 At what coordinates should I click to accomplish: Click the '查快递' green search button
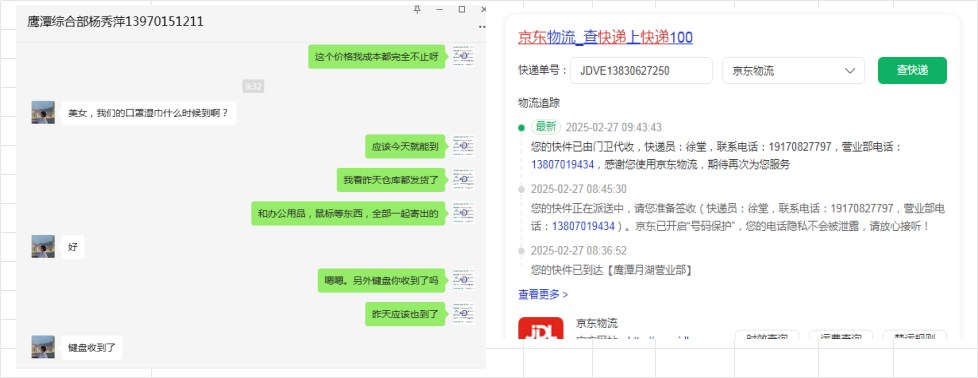coord(912,70)
